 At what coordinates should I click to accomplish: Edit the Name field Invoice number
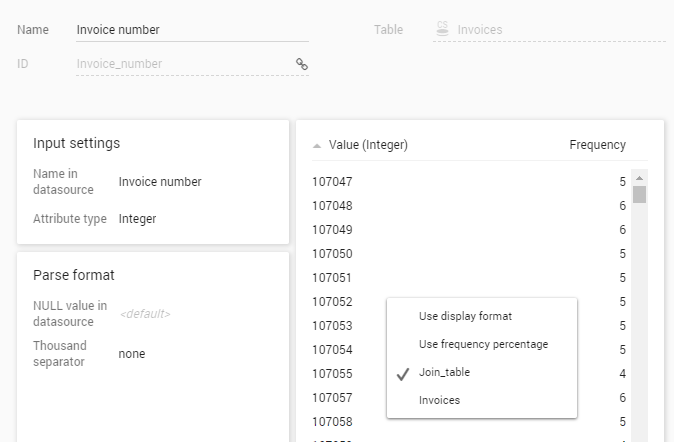point(190,30)
